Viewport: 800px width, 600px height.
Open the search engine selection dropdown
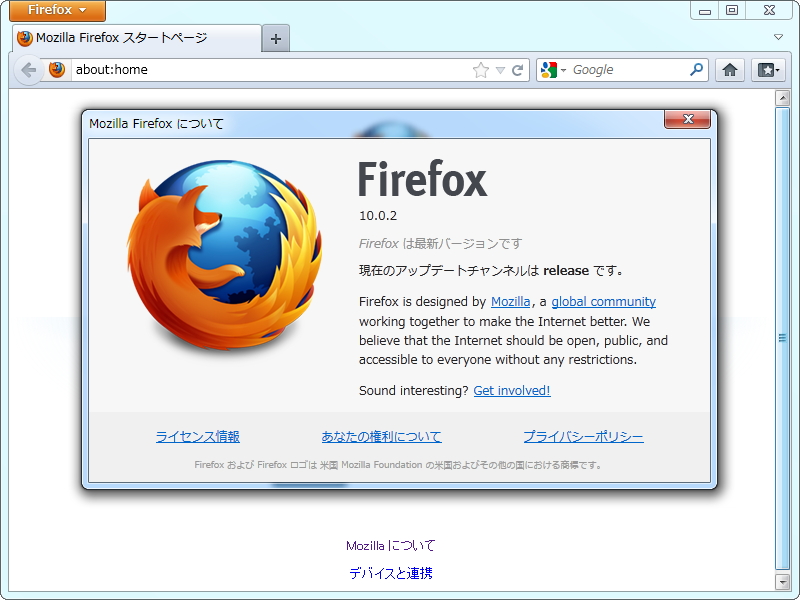(562, 70)
